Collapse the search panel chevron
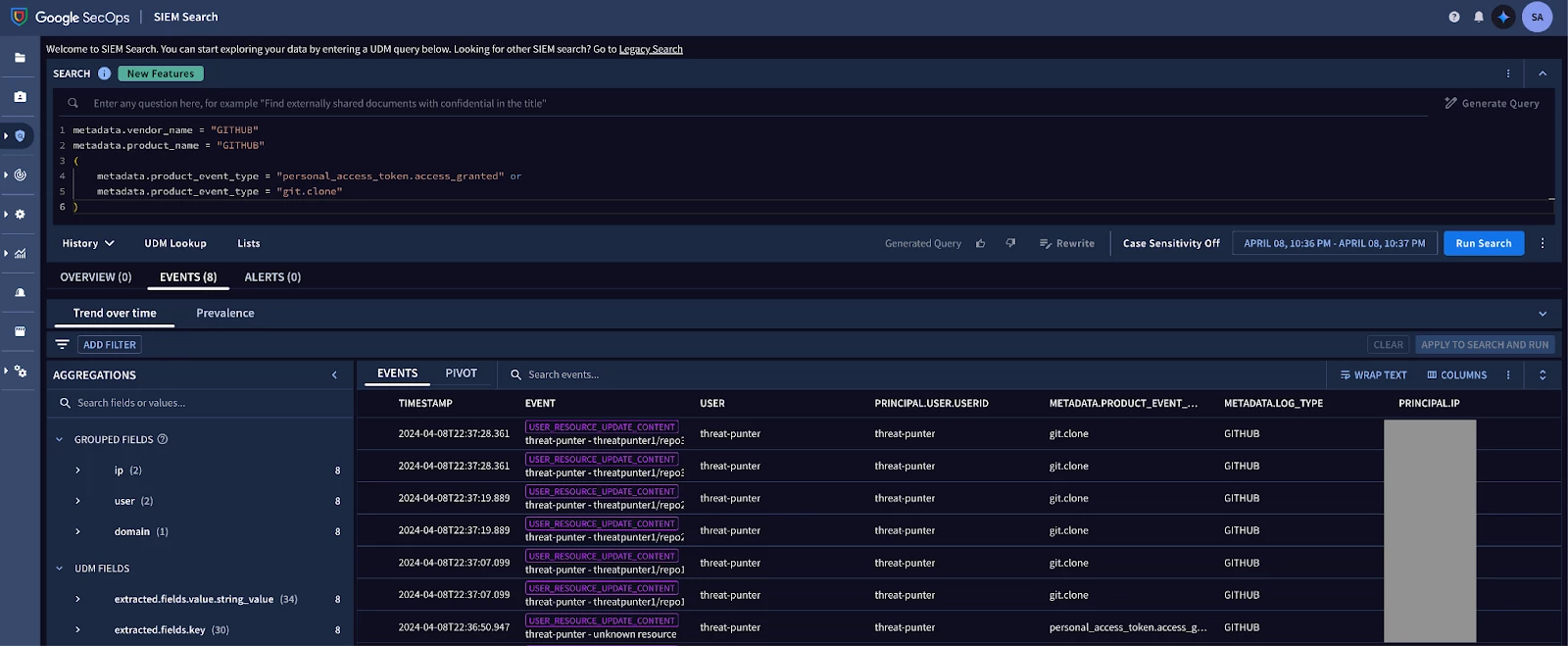The height and width of the screenshot is (646, 1568). (x=1543, y=74)
